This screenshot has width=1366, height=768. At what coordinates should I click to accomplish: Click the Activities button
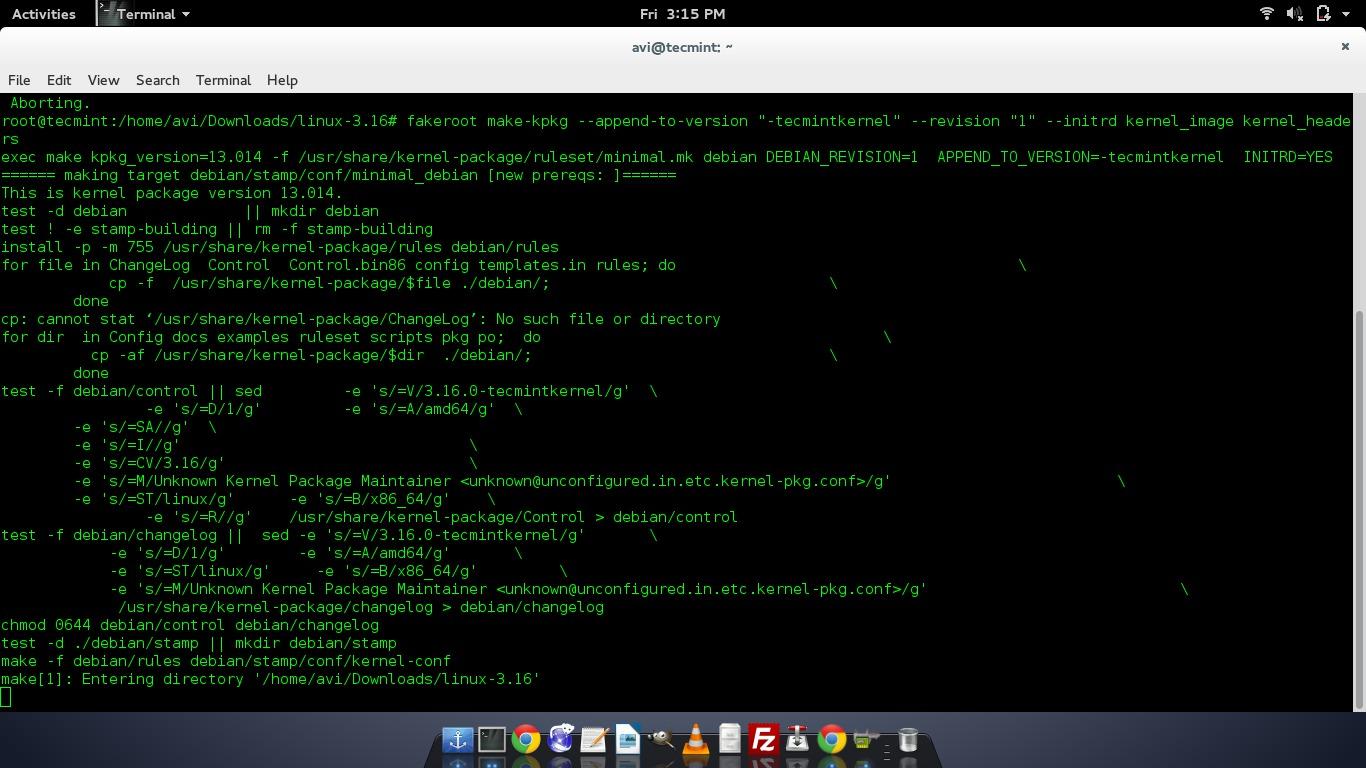click(43, 13)
